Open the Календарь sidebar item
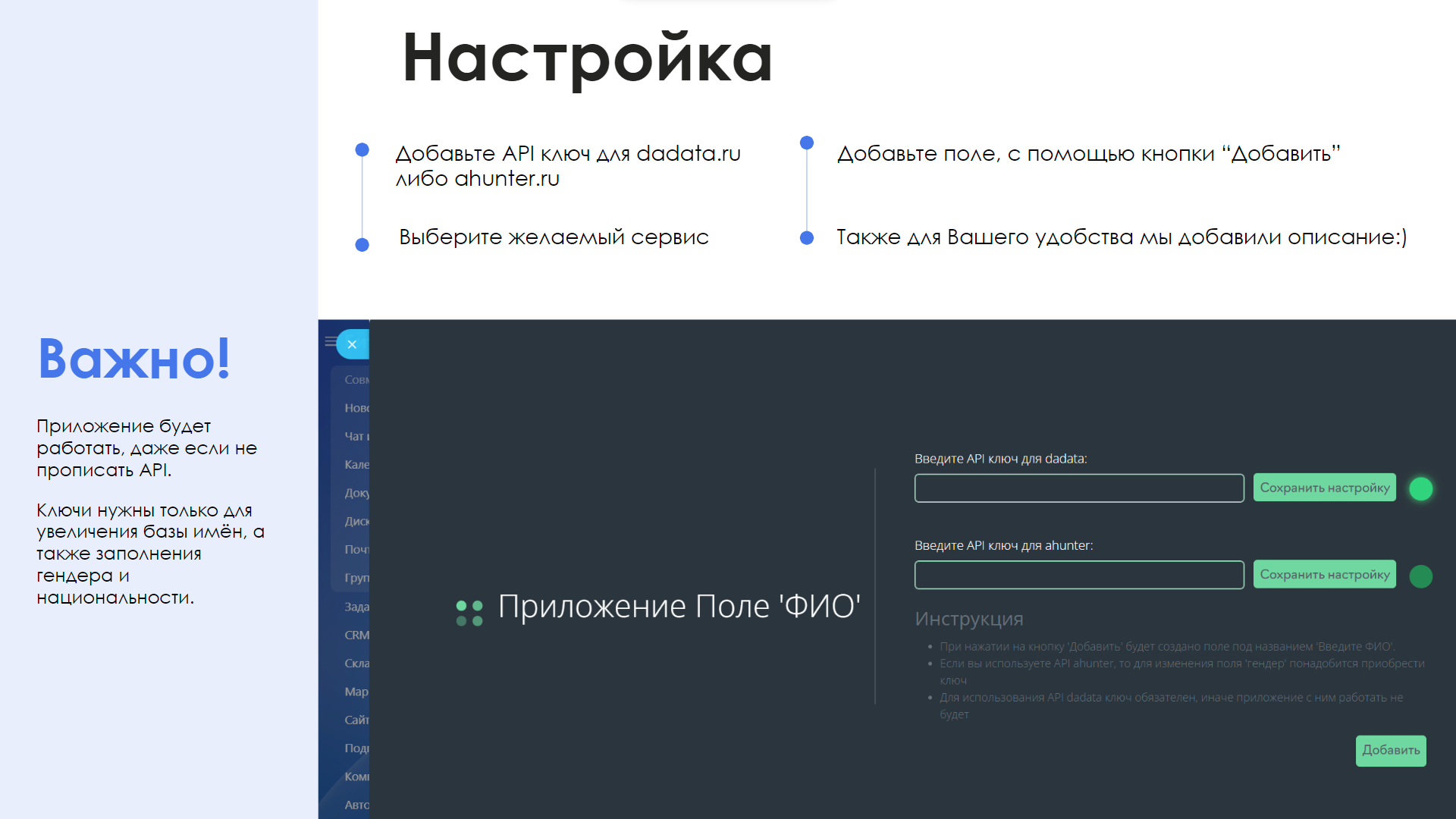Viewport: 1456px width, 819px height. coord(356,464)
